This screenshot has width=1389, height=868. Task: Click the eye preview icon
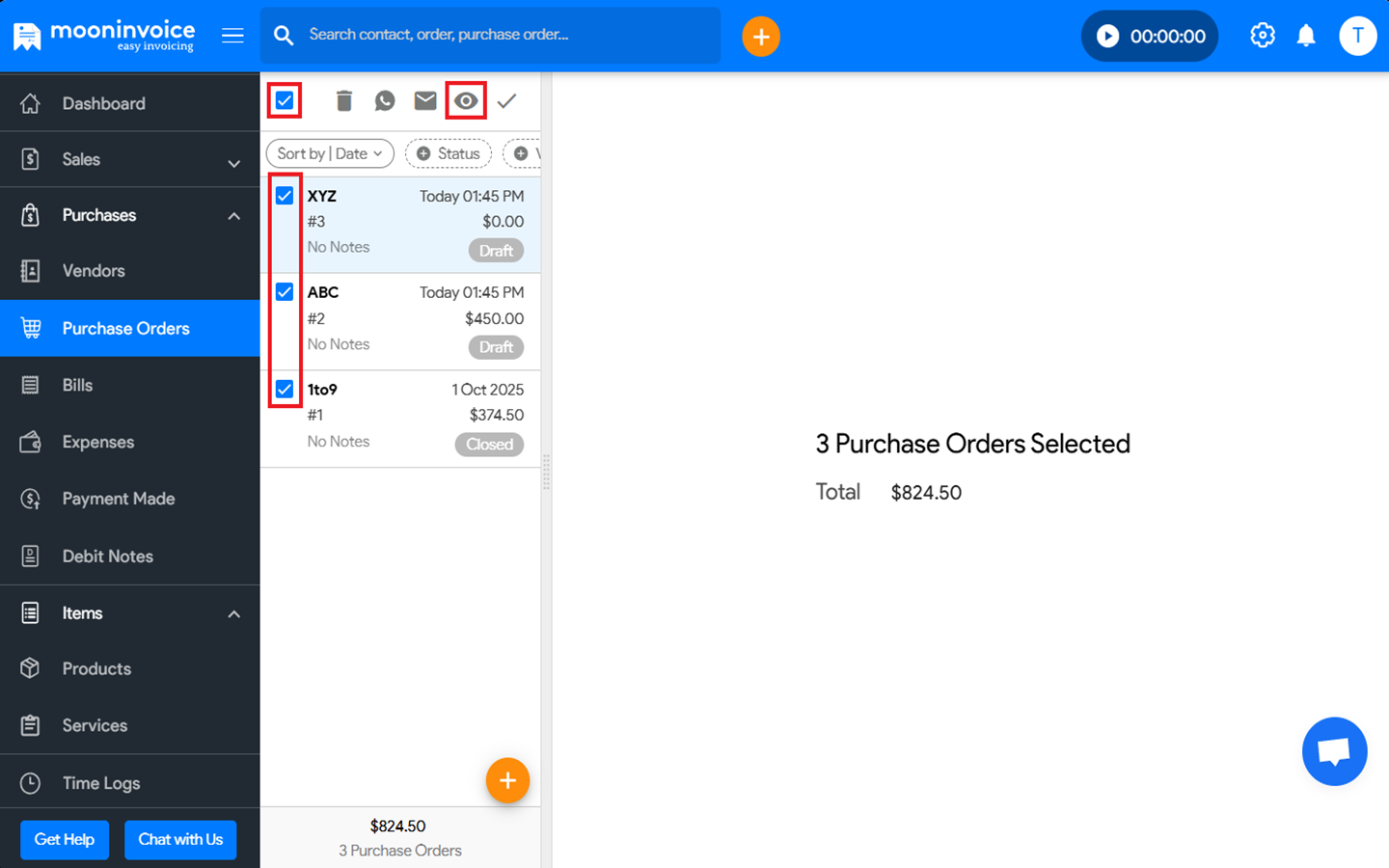466,101
